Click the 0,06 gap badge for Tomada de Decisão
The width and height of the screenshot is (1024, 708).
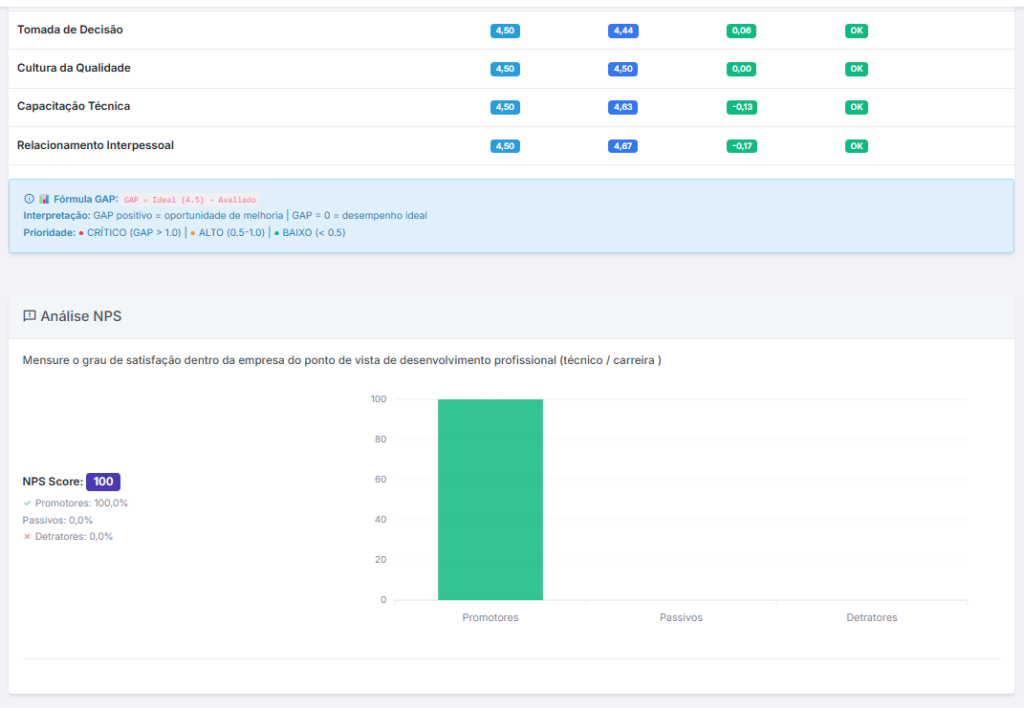tap(741, 31)
